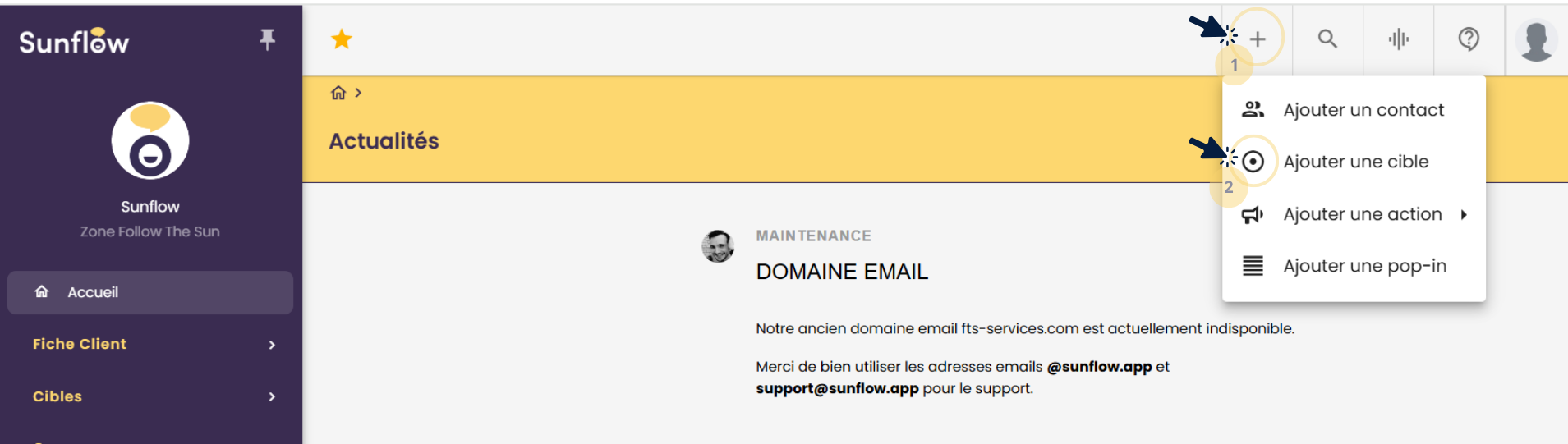The image size is (1568, 444).
Task: Click the audio waveform icon in the top bar
Action: click(x=1399, y=39)
